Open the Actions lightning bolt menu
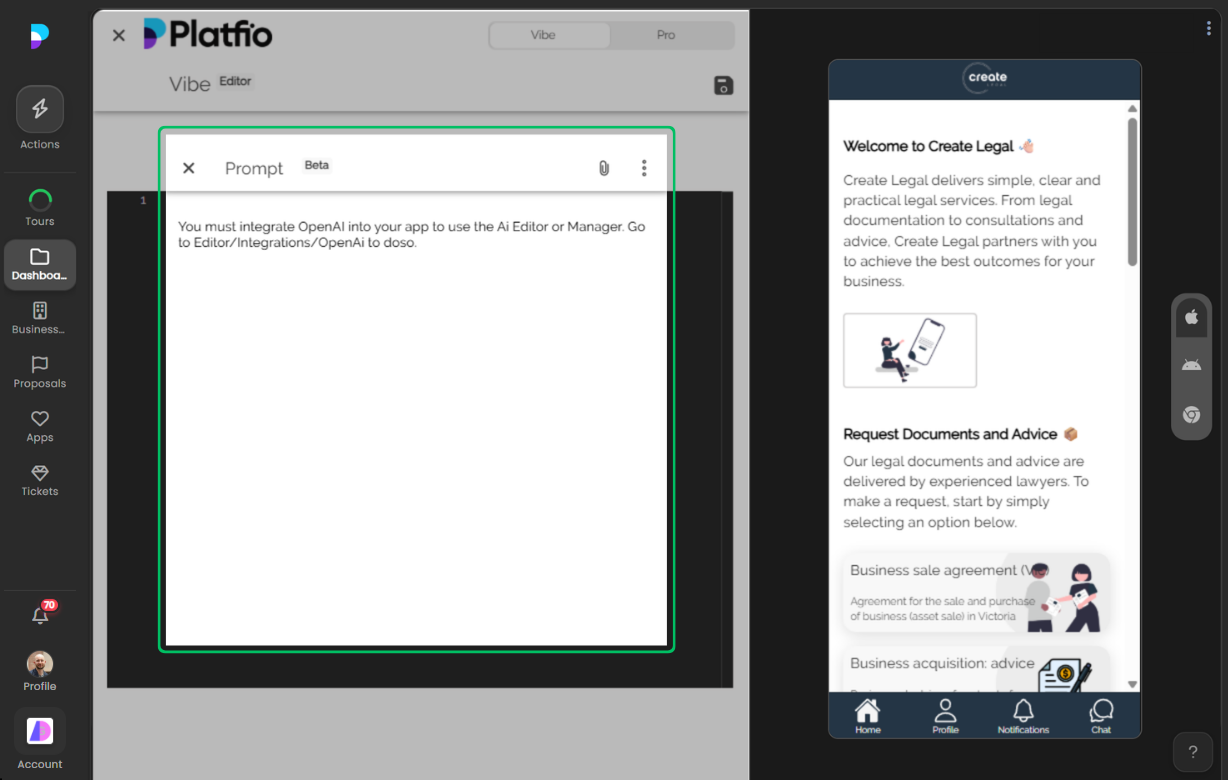 pyautogui.click(x=40, y=110)
